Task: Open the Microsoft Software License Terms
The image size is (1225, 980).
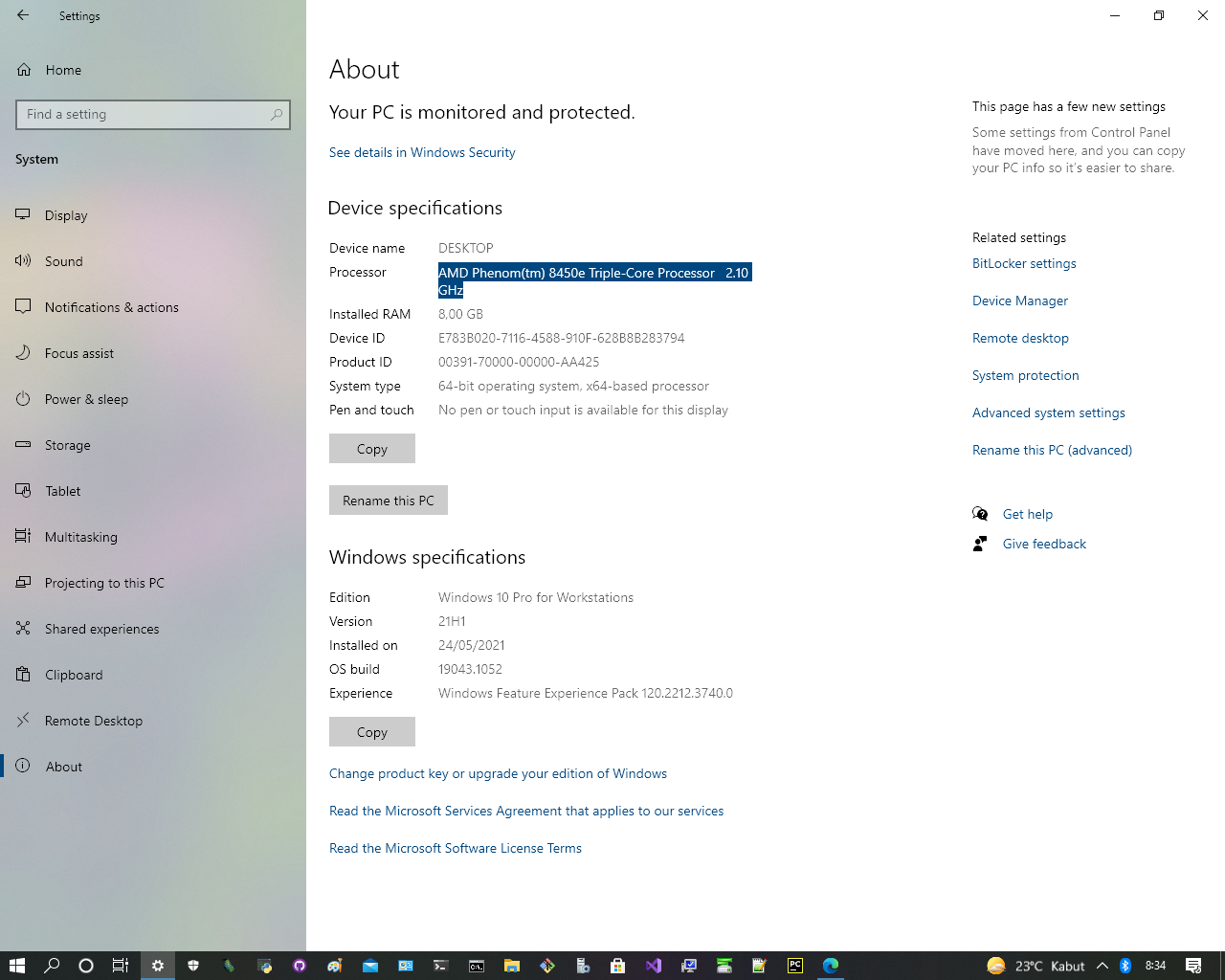Action: 456,848
